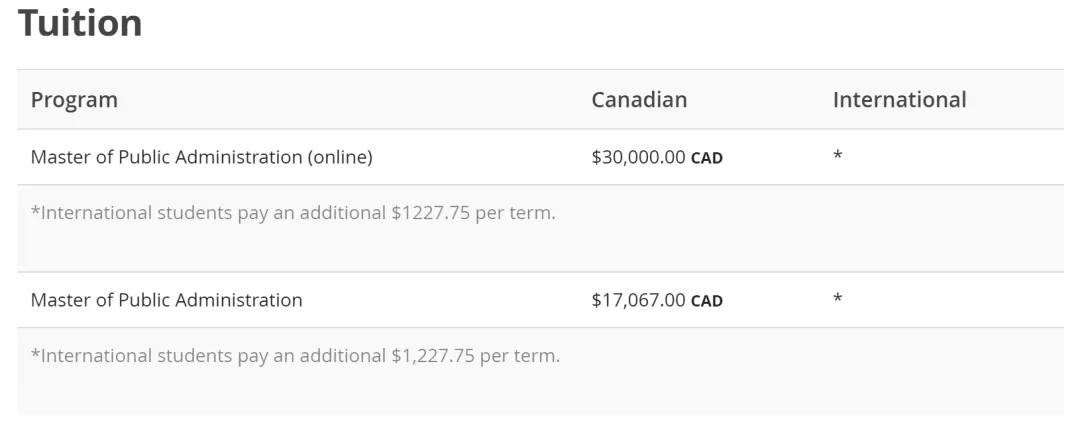The width and height of the screenshot is (1080, 421).
Task: Click the leading asterisk of the second footnote
Action: point(35,353)
